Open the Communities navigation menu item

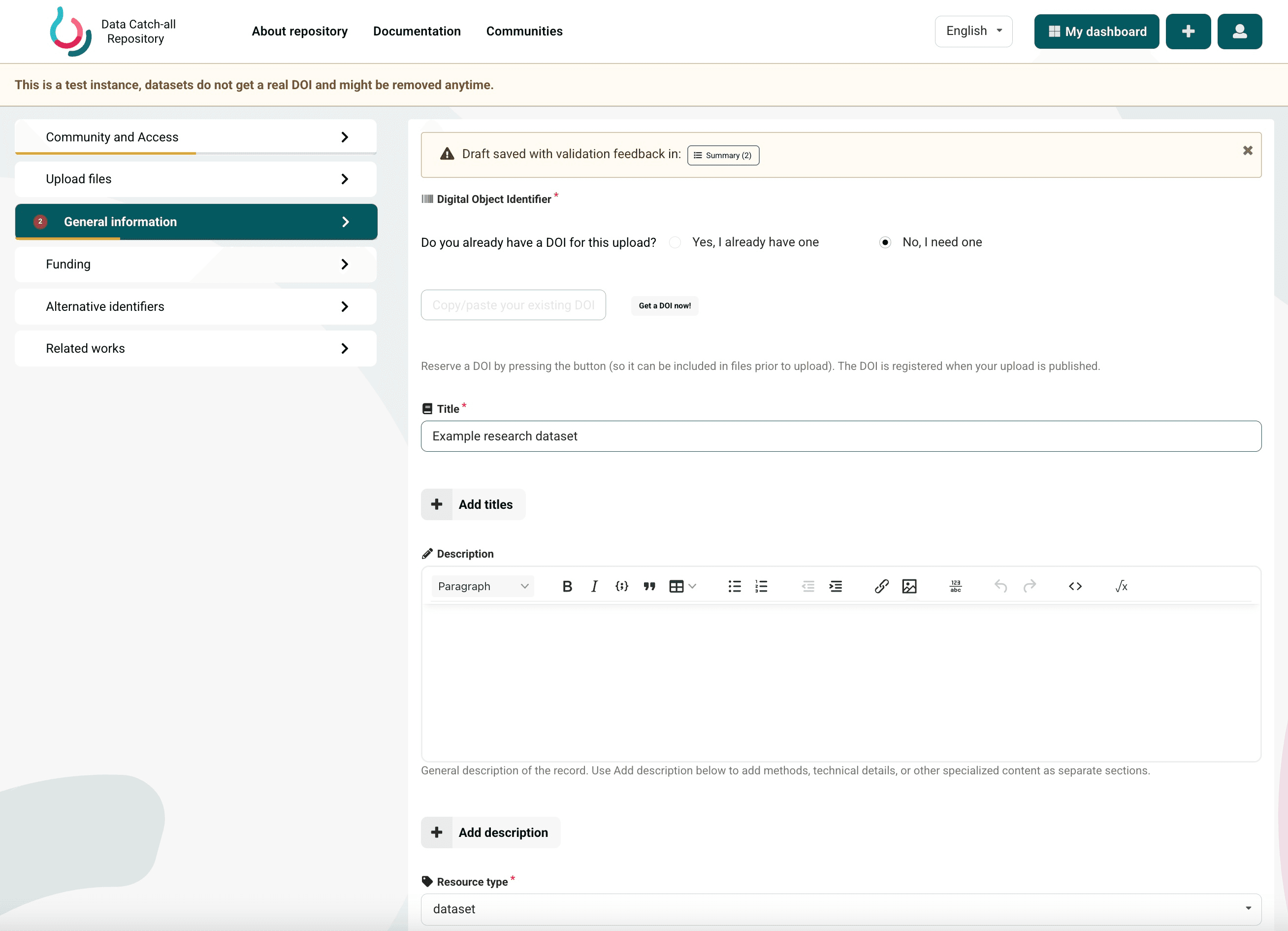tap(523, 31)
